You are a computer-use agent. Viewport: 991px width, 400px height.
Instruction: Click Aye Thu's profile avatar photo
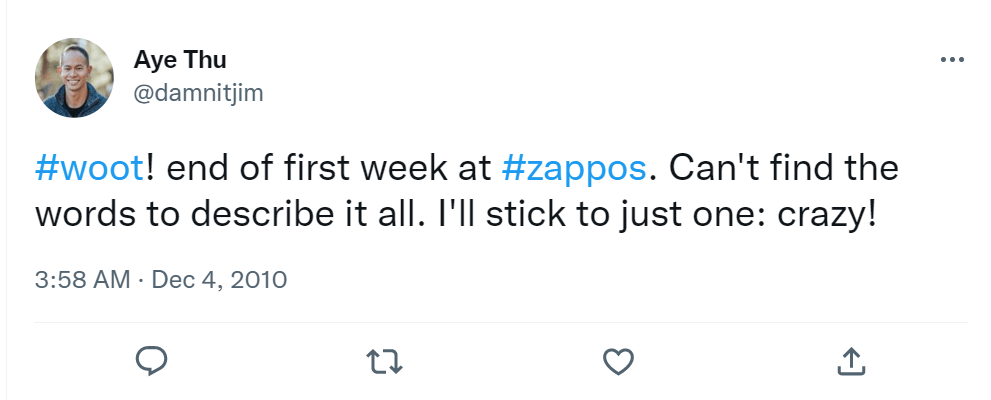coord(74,78)
